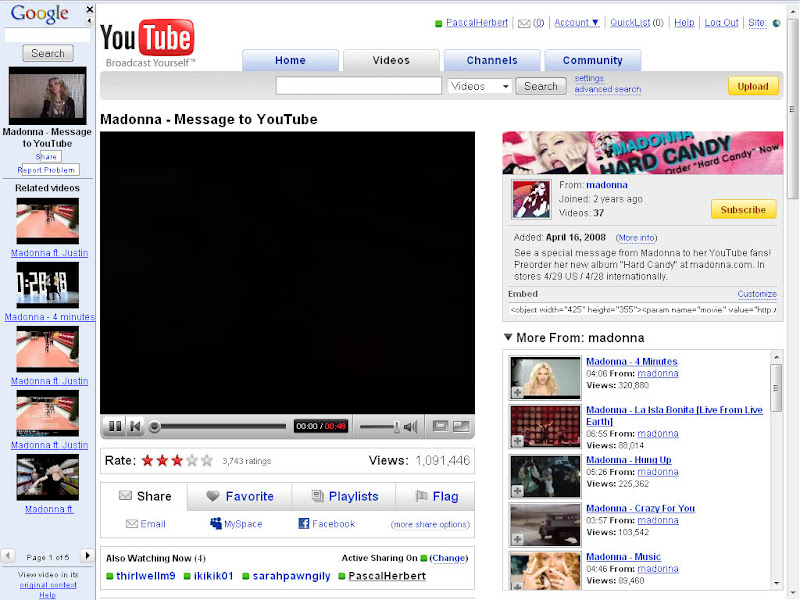
Task: Rate the video one star
Action: pos(147,461)
